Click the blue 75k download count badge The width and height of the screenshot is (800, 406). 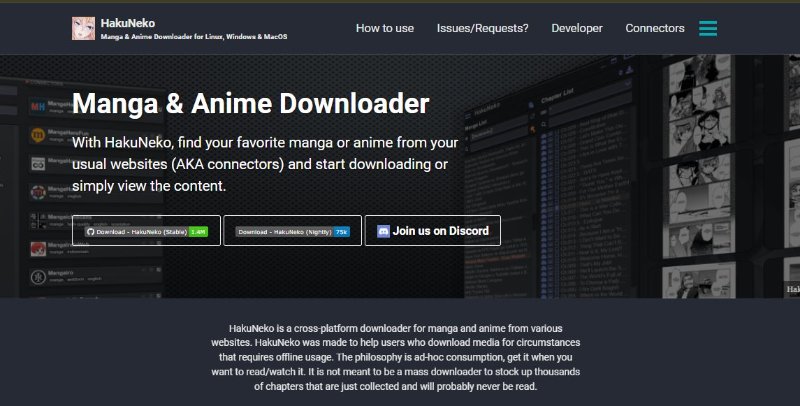341,232
